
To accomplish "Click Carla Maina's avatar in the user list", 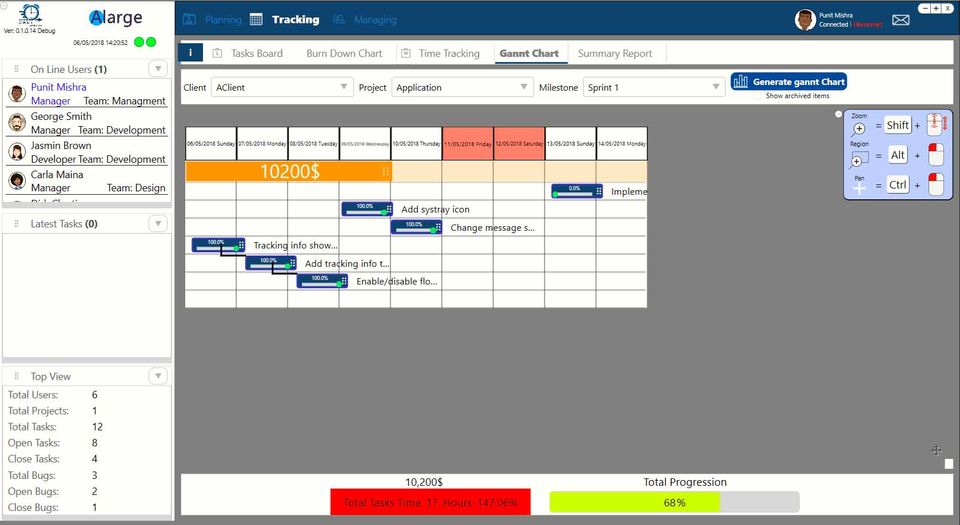I will pyautogui.click(x=17, y=181).
